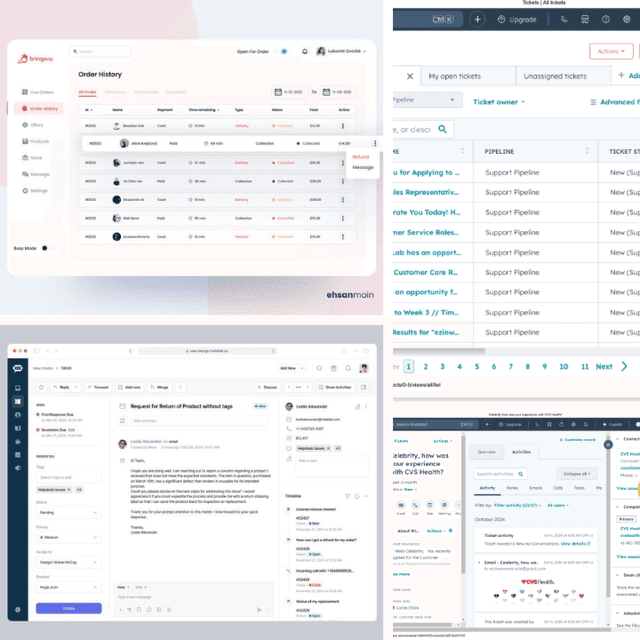
Task: Open the three-dot actions menu for Alice Krejčová
Action: point(375,143)
